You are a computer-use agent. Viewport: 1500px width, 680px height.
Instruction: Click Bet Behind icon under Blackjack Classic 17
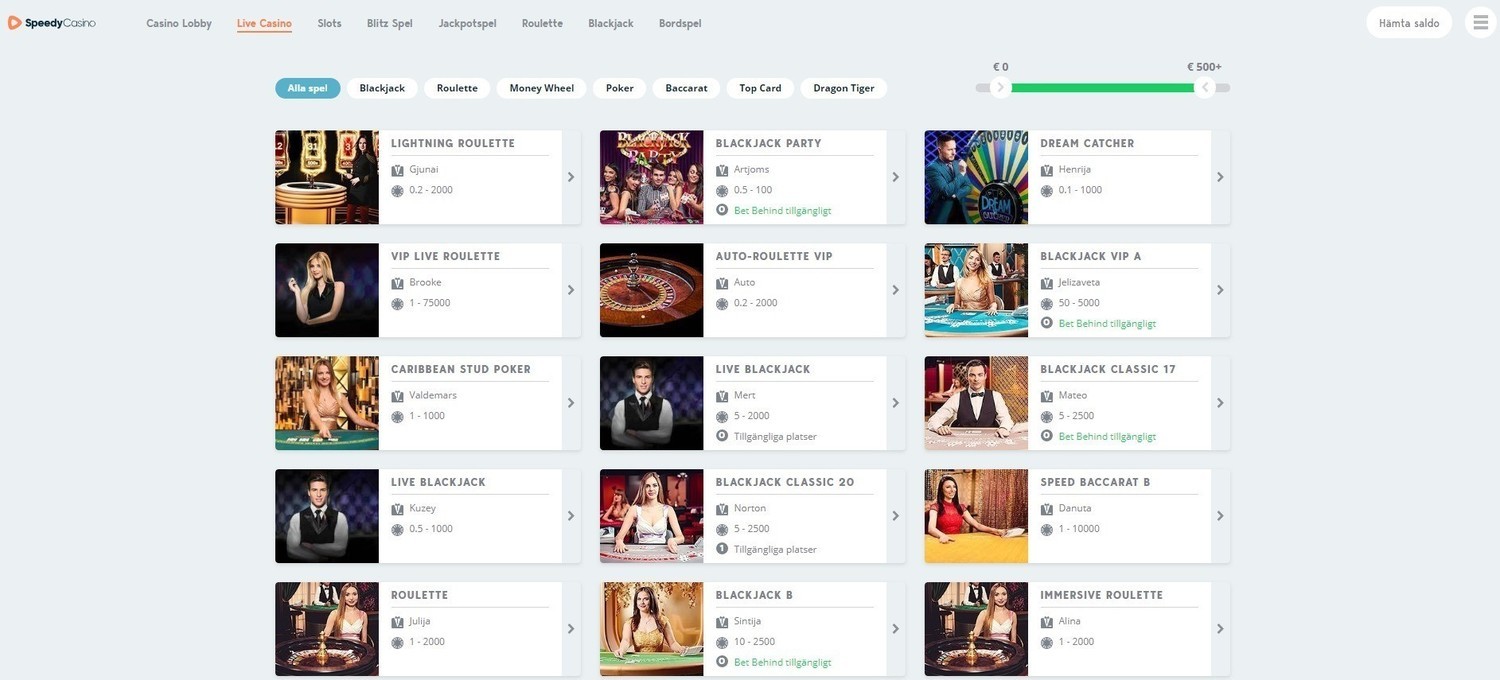pos(1047,436)
